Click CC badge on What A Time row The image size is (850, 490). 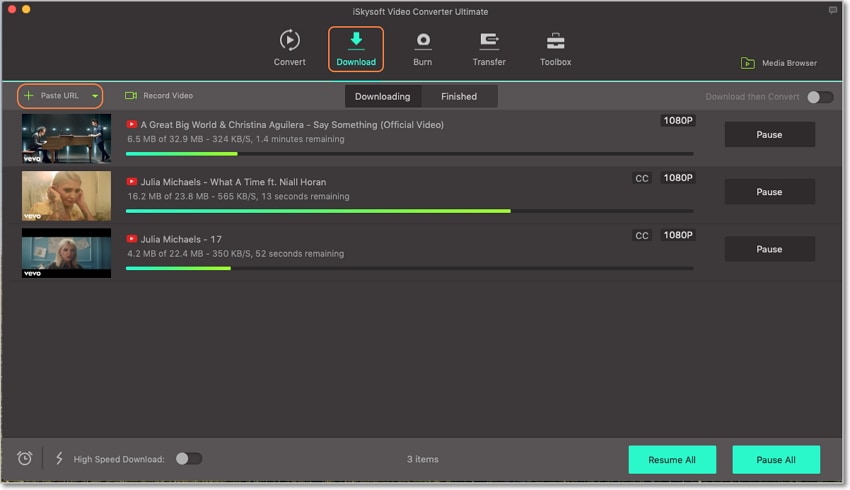tap(641, 178)
